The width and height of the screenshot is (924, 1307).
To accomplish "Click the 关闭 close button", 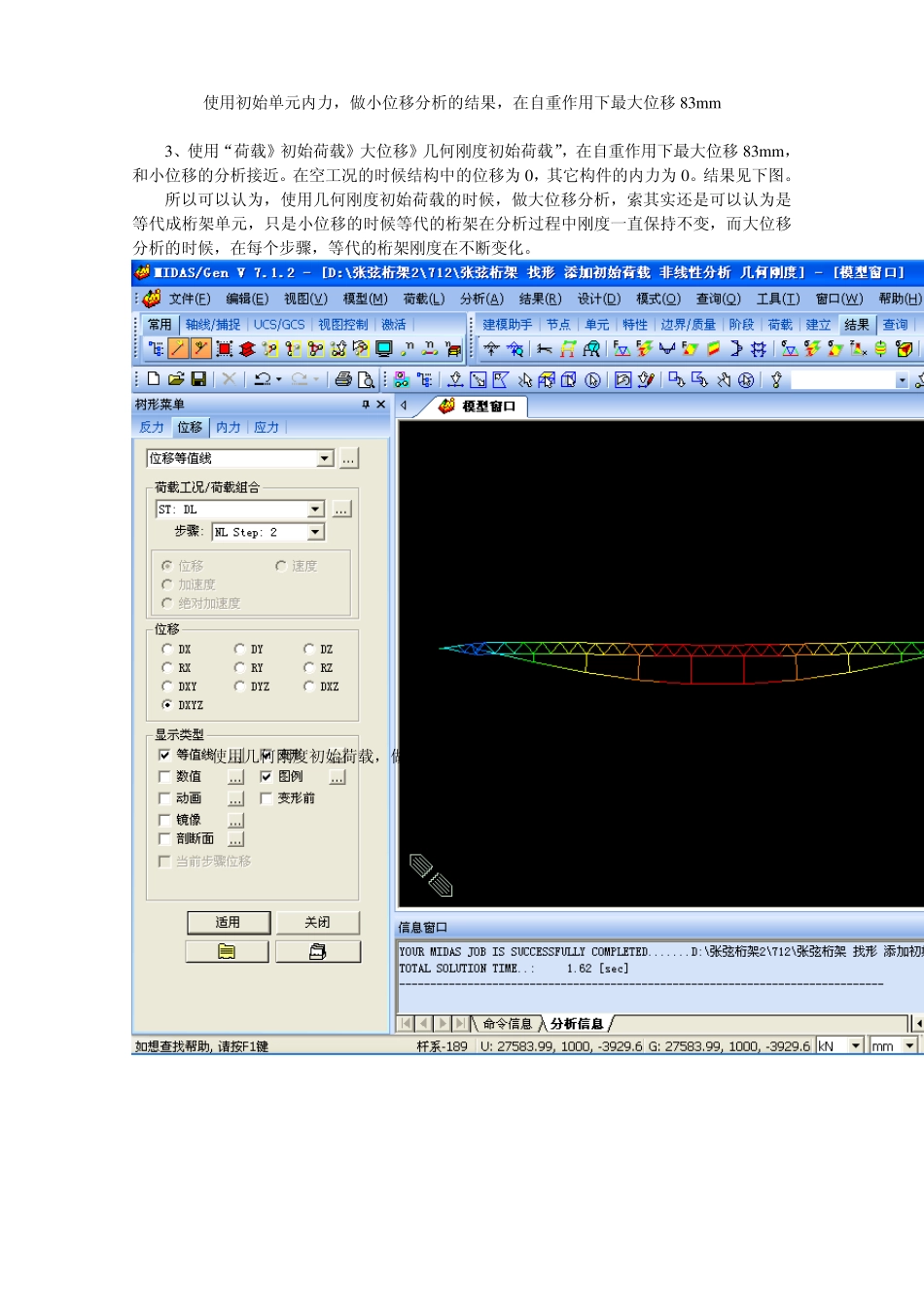I will pyautogui.click(x=317, y=922).
